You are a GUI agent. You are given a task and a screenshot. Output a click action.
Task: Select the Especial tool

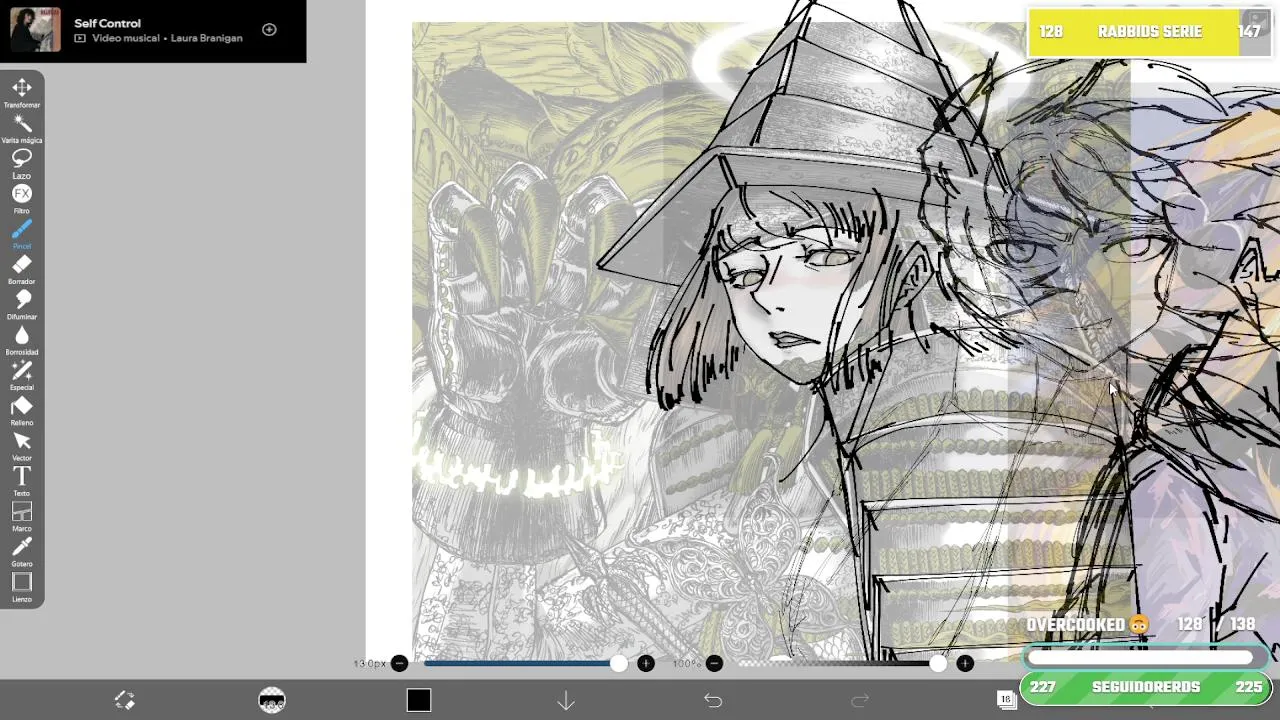[x=22, y=375]
